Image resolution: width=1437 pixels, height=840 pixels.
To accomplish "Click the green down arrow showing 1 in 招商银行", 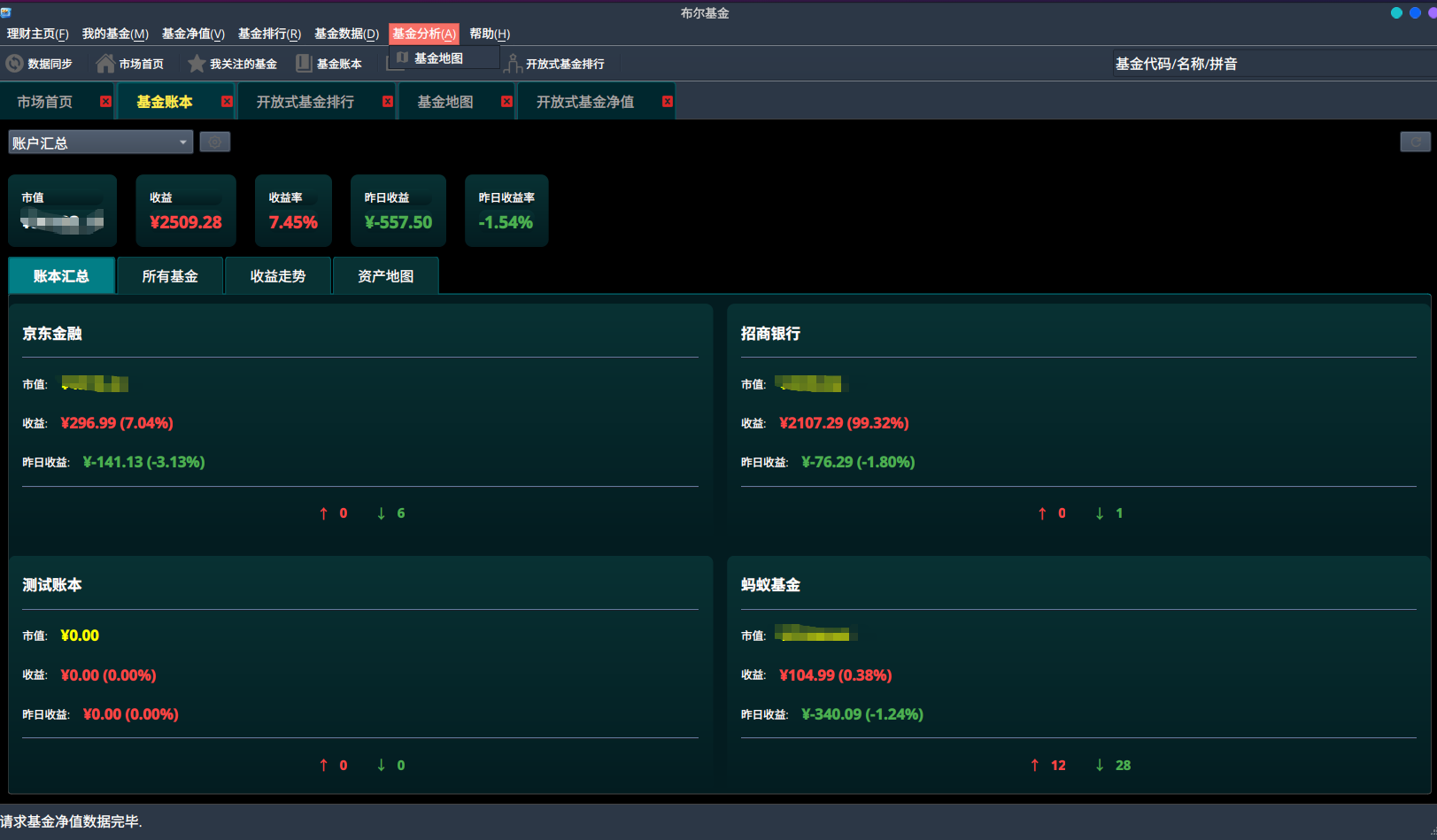I will click(1100, 513).
